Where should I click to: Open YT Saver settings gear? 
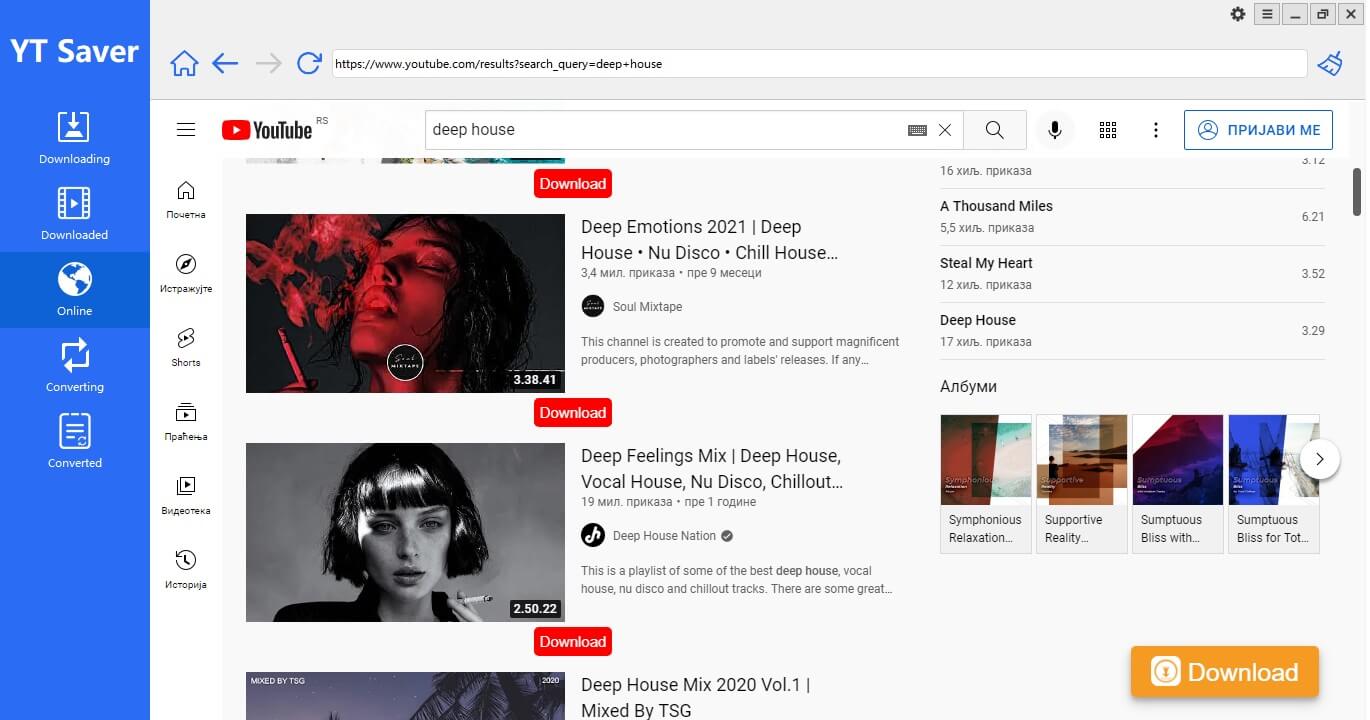[1238, 14]
